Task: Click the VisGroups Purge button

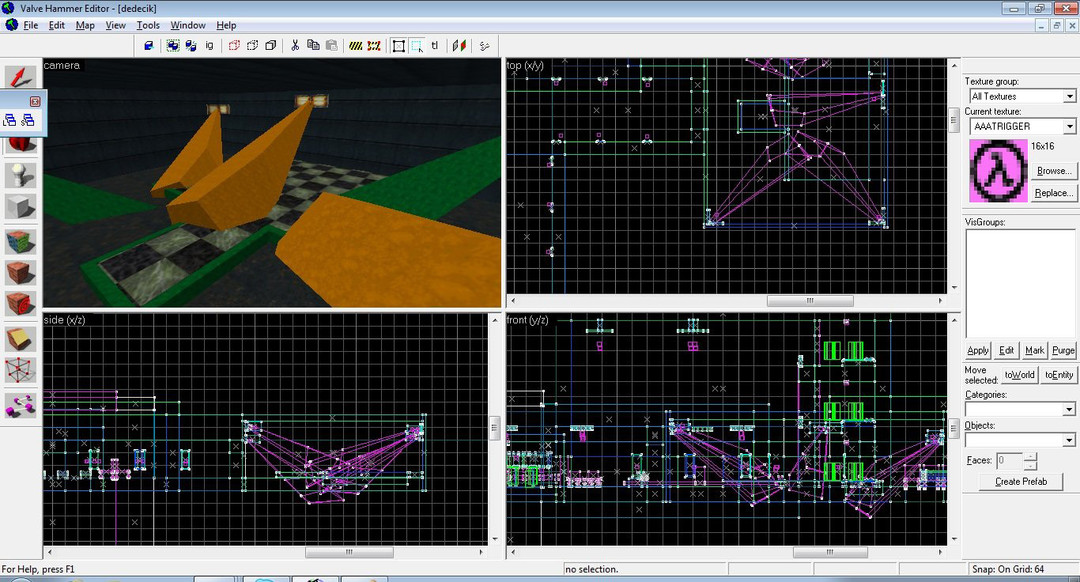Action: point(1063,350)
